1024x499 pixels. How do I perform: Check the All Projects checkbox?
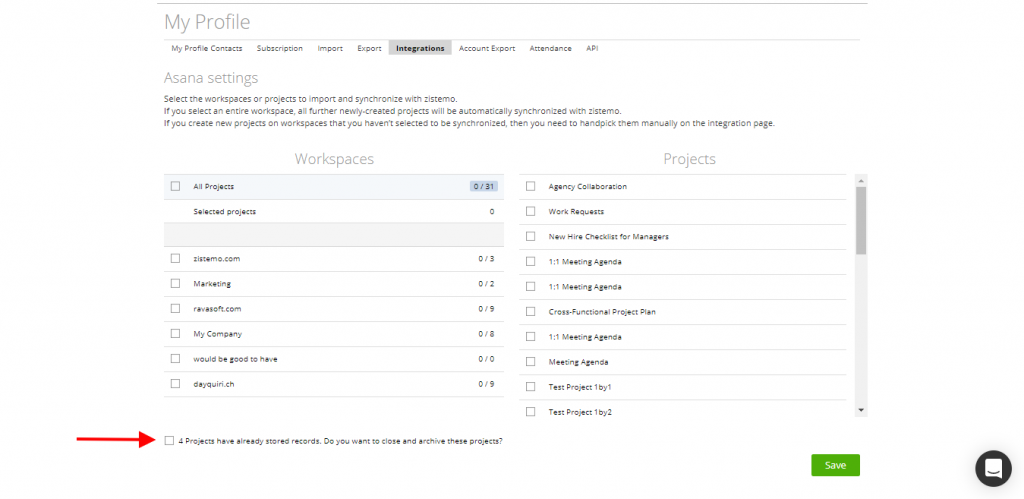point(175,186)
